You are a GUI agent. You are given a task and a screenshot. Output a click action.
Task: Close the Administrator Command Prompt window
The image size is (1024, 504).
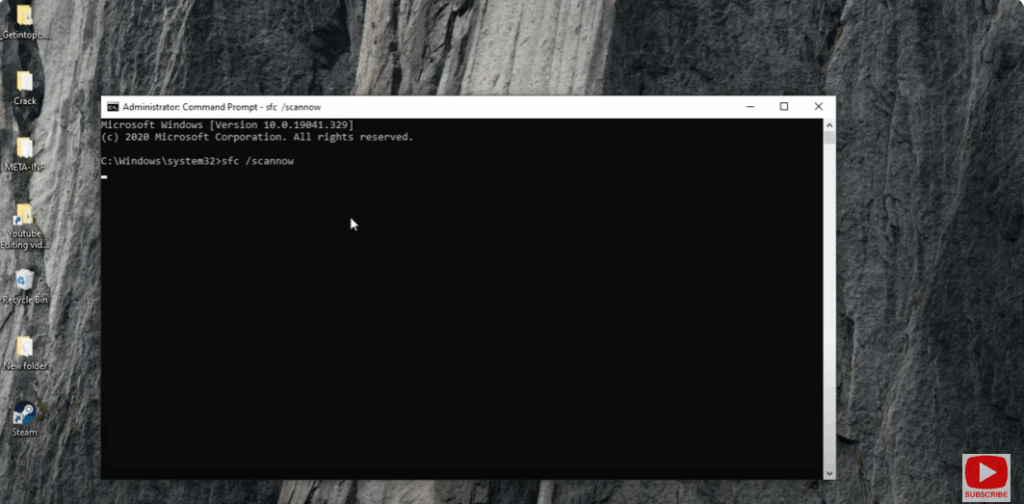[818, 107]
